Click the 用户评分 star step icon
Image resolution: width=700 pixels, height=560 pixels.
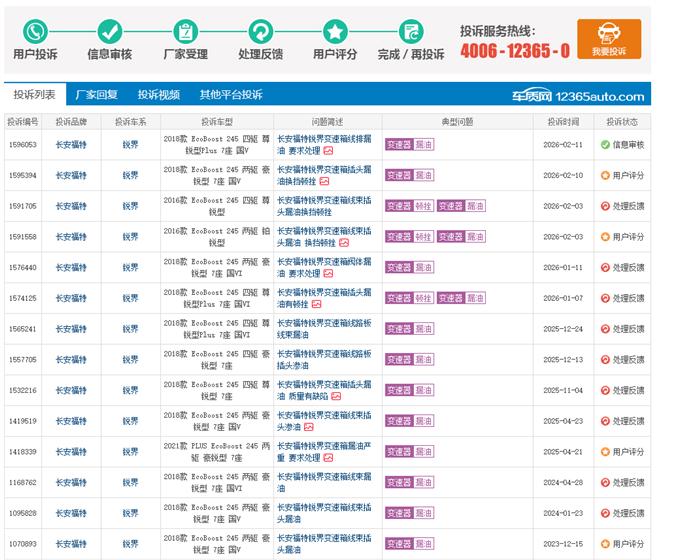(x=335, y=31)
